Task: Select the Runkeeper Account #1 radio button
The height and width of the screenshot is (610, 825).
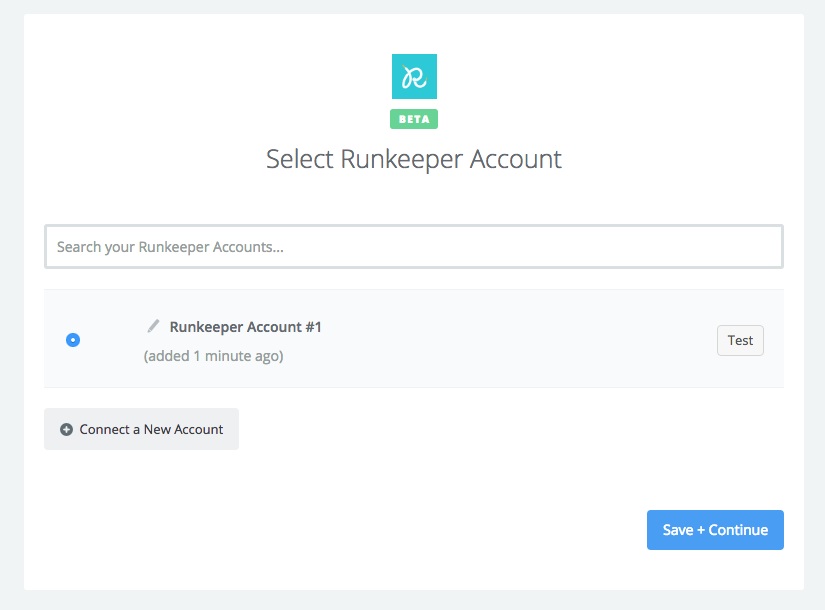Action: [73, 340]
